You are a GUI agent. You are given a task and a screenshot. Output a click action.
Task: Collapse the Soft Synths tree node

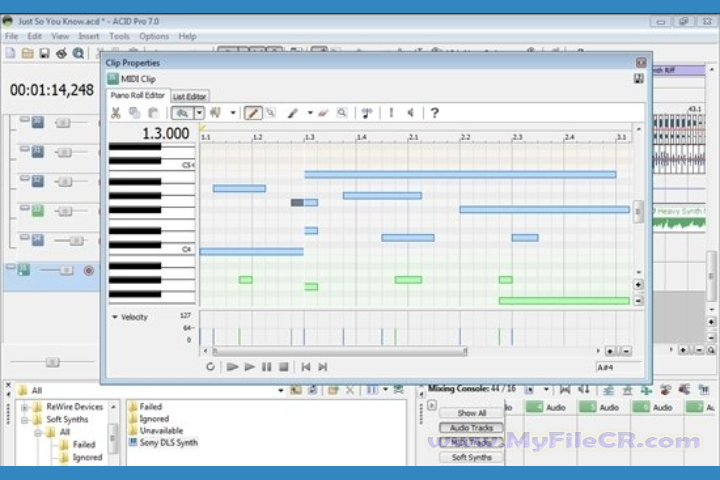click(x=25, y=419)
